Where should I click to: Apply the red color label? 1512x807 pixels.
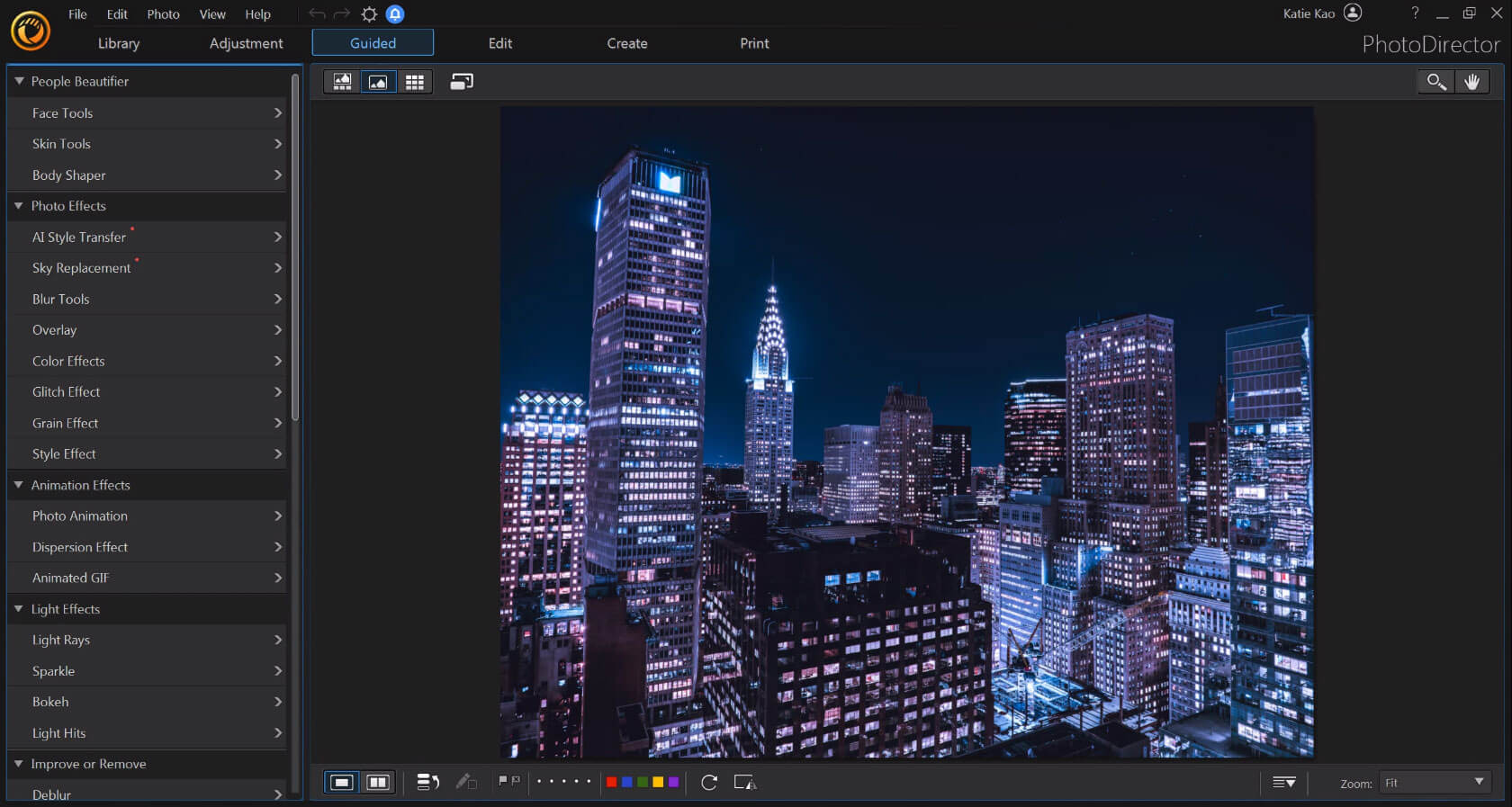pos(612,782)
